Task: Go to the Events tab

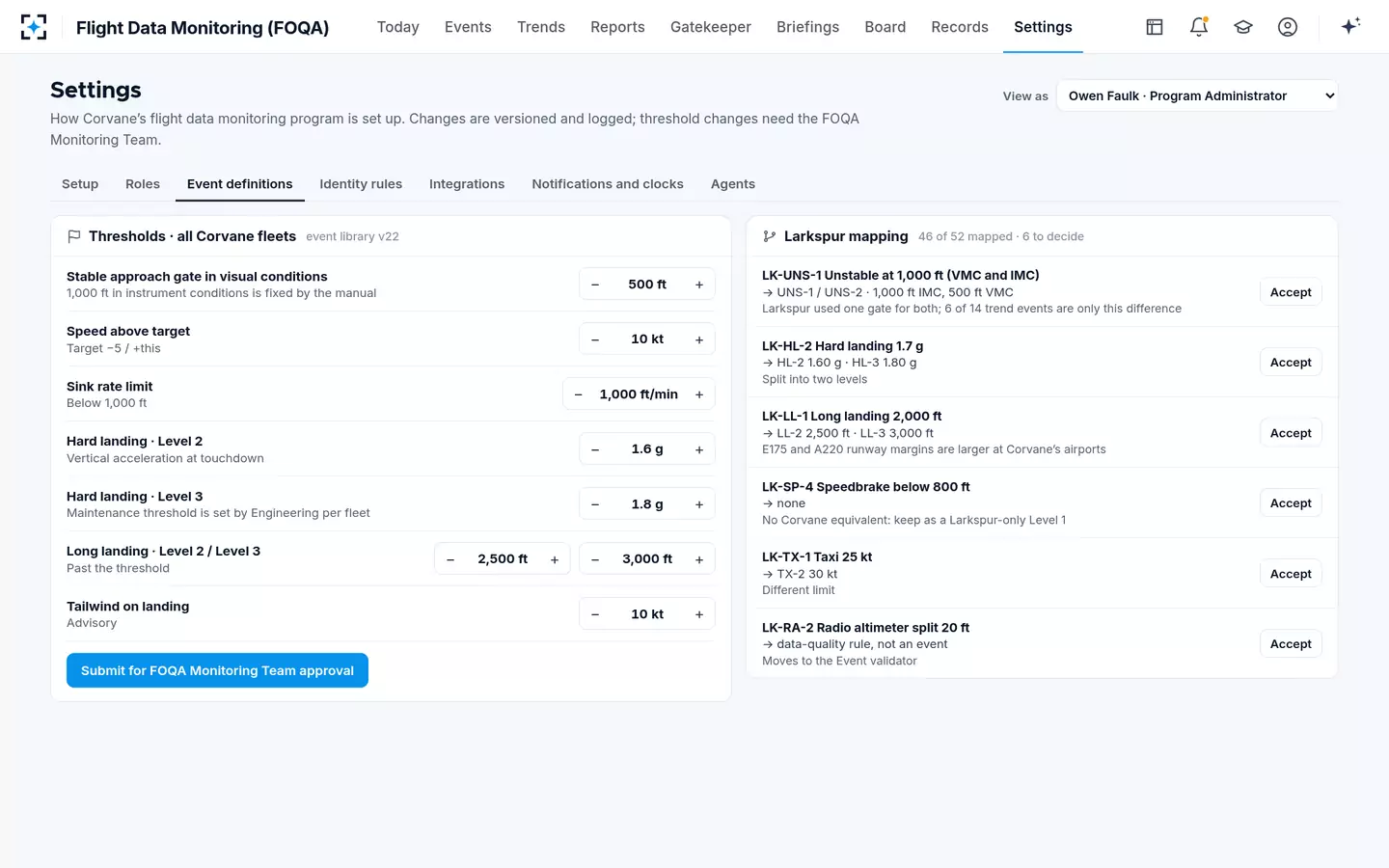Action: click(x=468, y=27)
